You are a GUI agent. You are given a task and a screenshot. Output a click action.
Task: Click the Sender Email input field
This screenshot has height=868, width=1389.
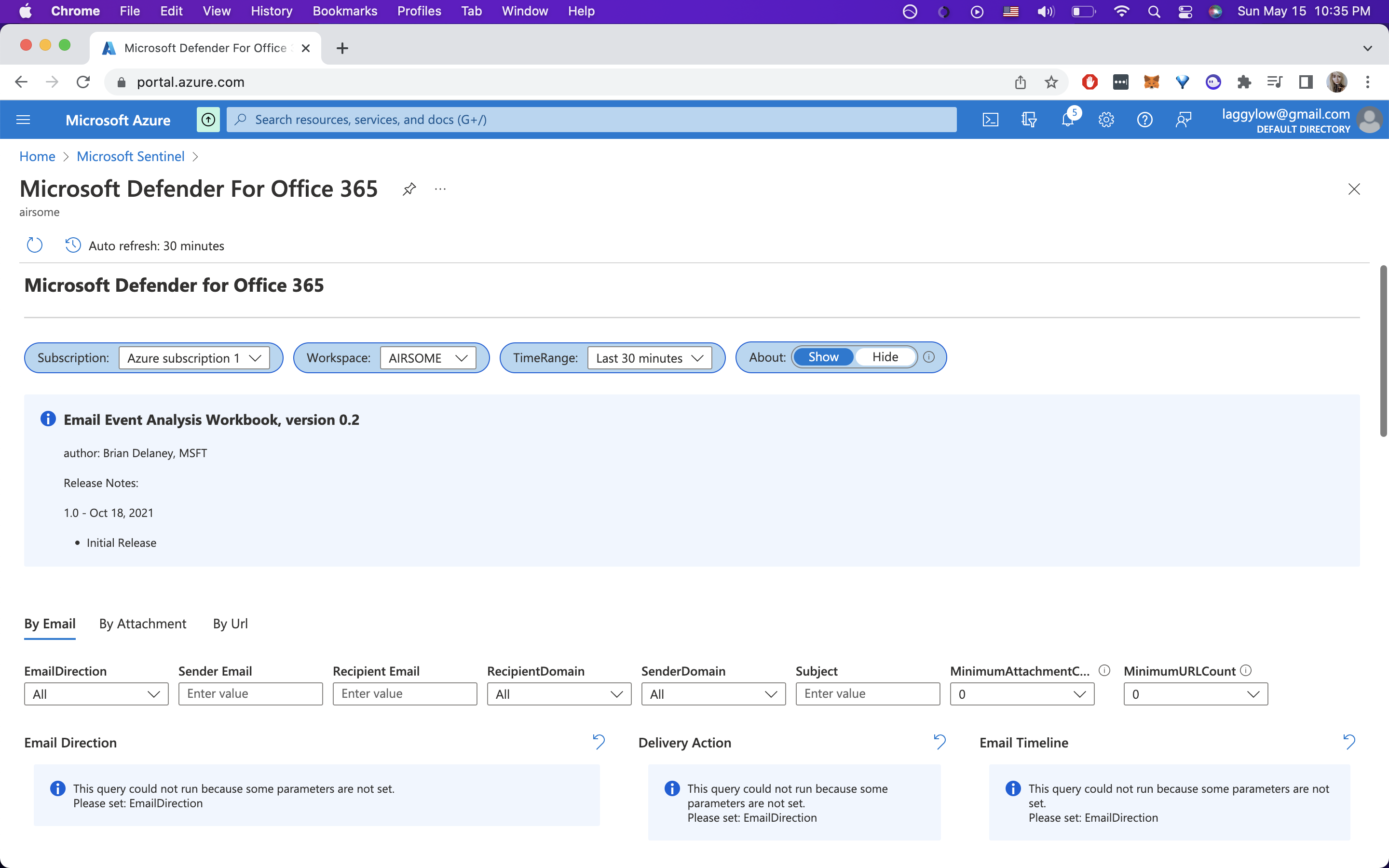250,693
